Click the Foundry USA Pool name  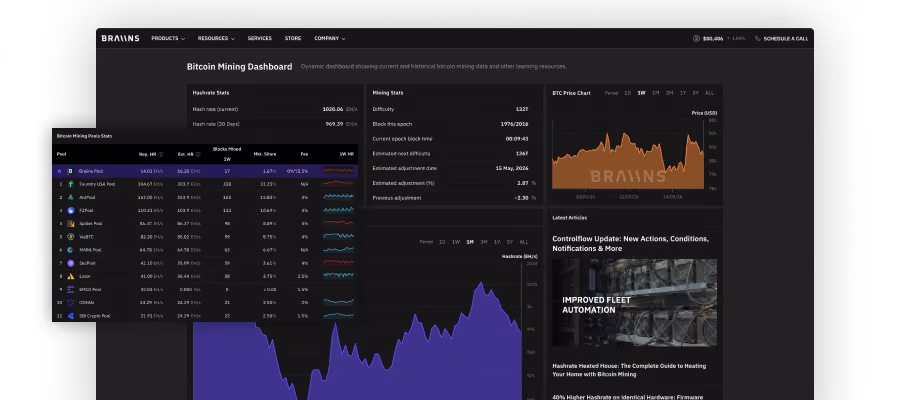tap(97, 184)
